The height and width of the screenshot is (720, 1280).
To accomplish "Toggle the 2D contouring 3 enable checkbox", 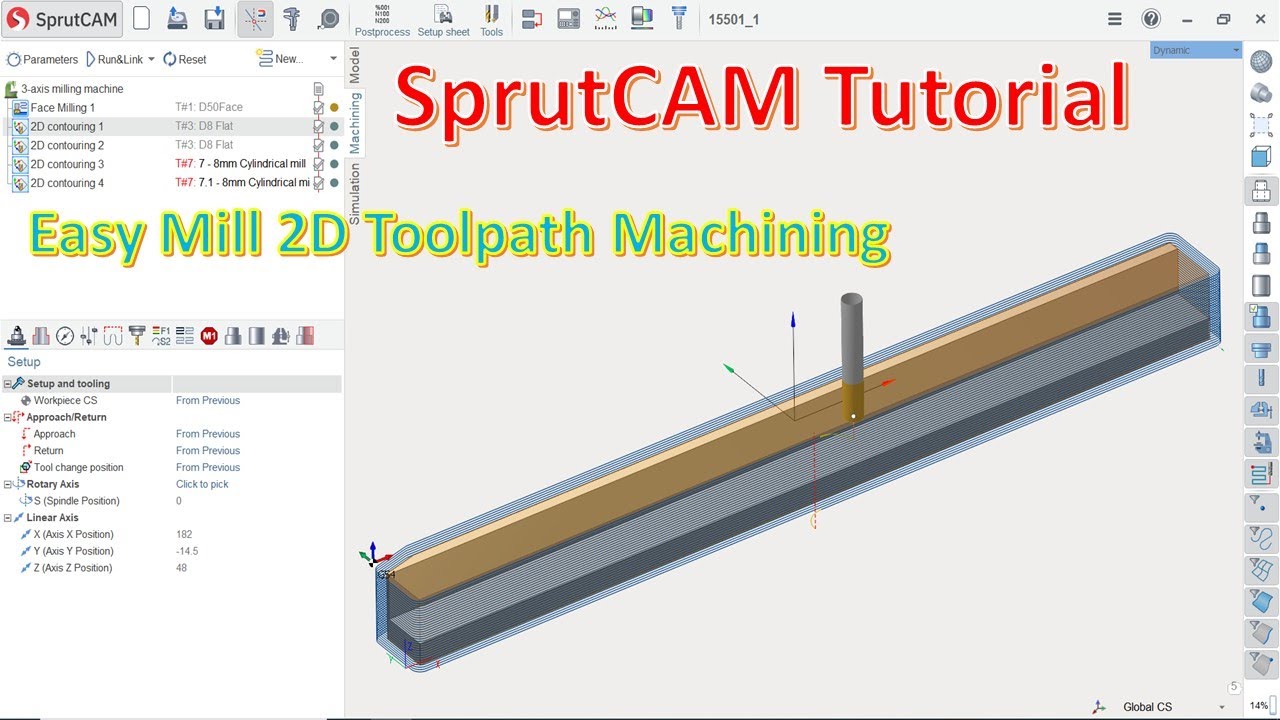I will point(318,164).
